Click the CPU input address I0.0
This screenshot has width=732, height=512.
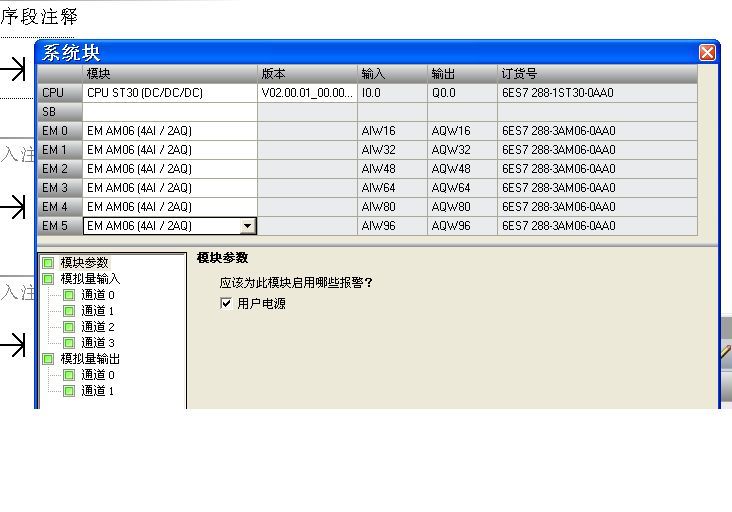(392, 93)
